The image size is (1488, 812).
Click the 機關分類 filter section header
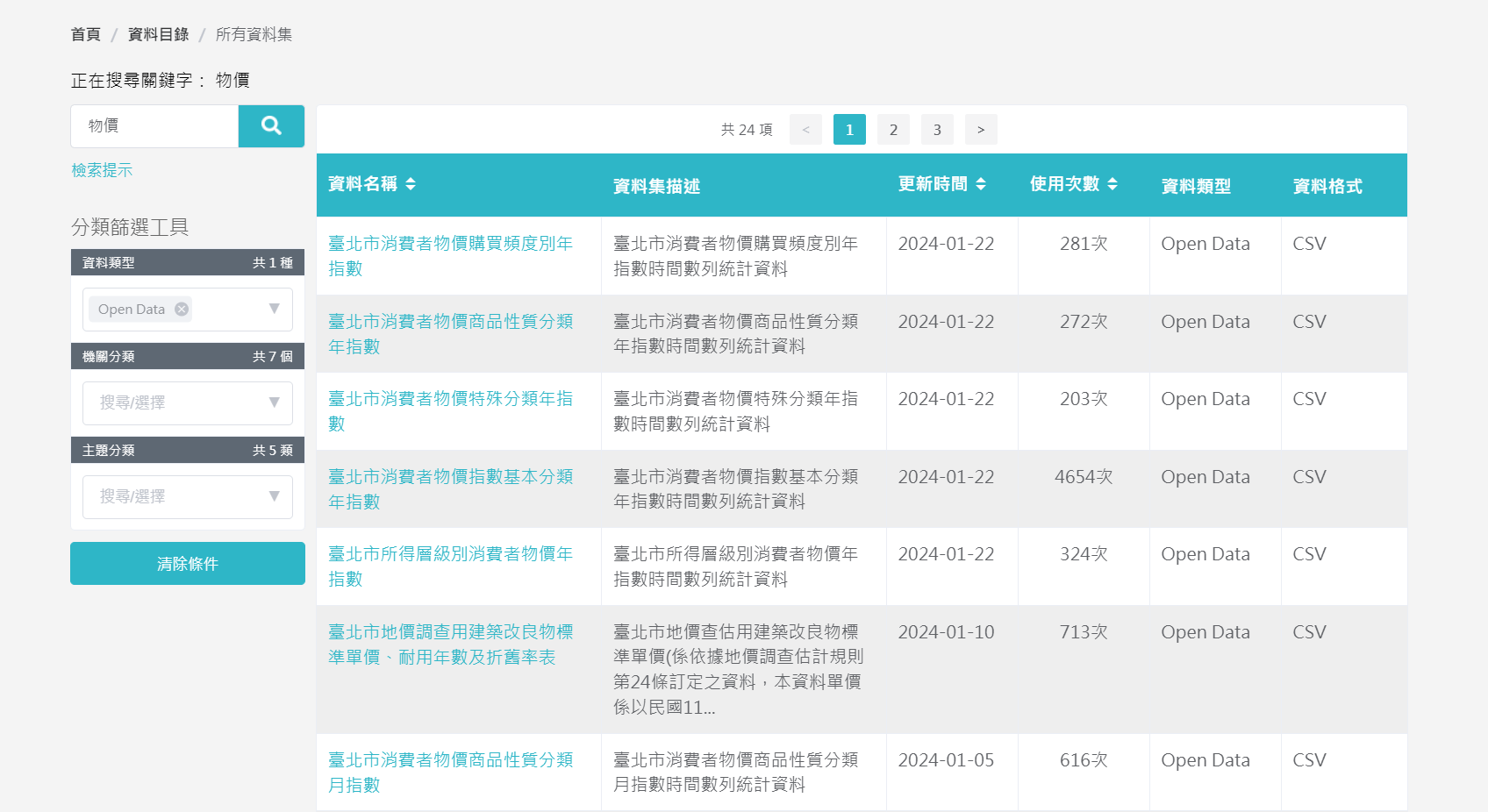[188, 356]
